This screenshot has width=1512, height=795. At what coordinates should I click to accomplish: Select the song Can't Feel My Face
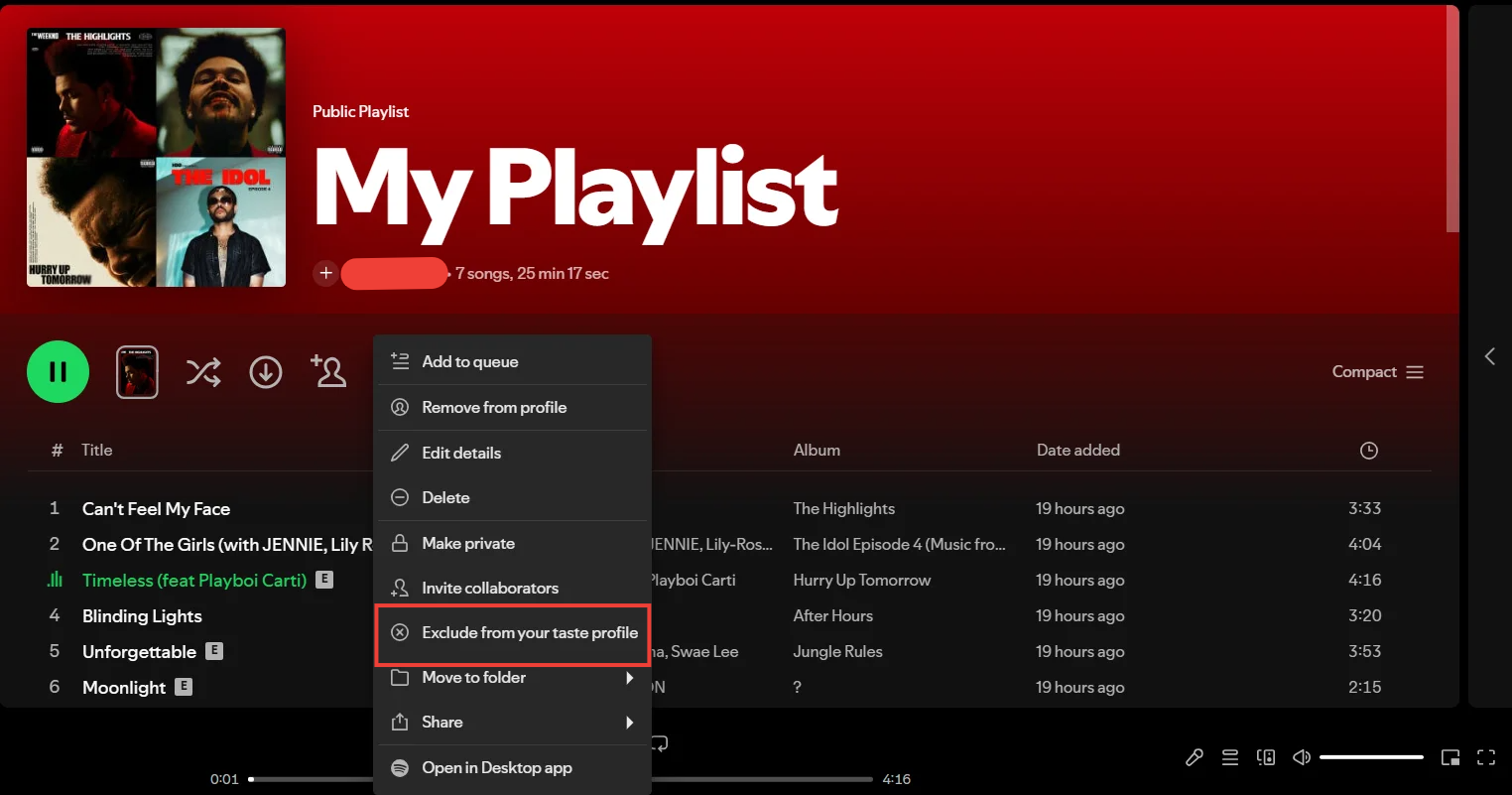click(156, 509)
